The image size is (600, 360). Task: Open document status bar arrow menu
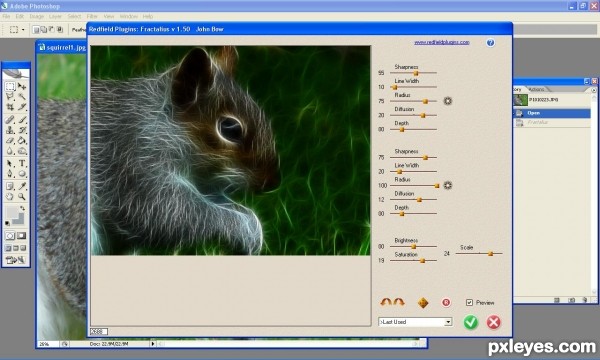click(x=153, y=344)
